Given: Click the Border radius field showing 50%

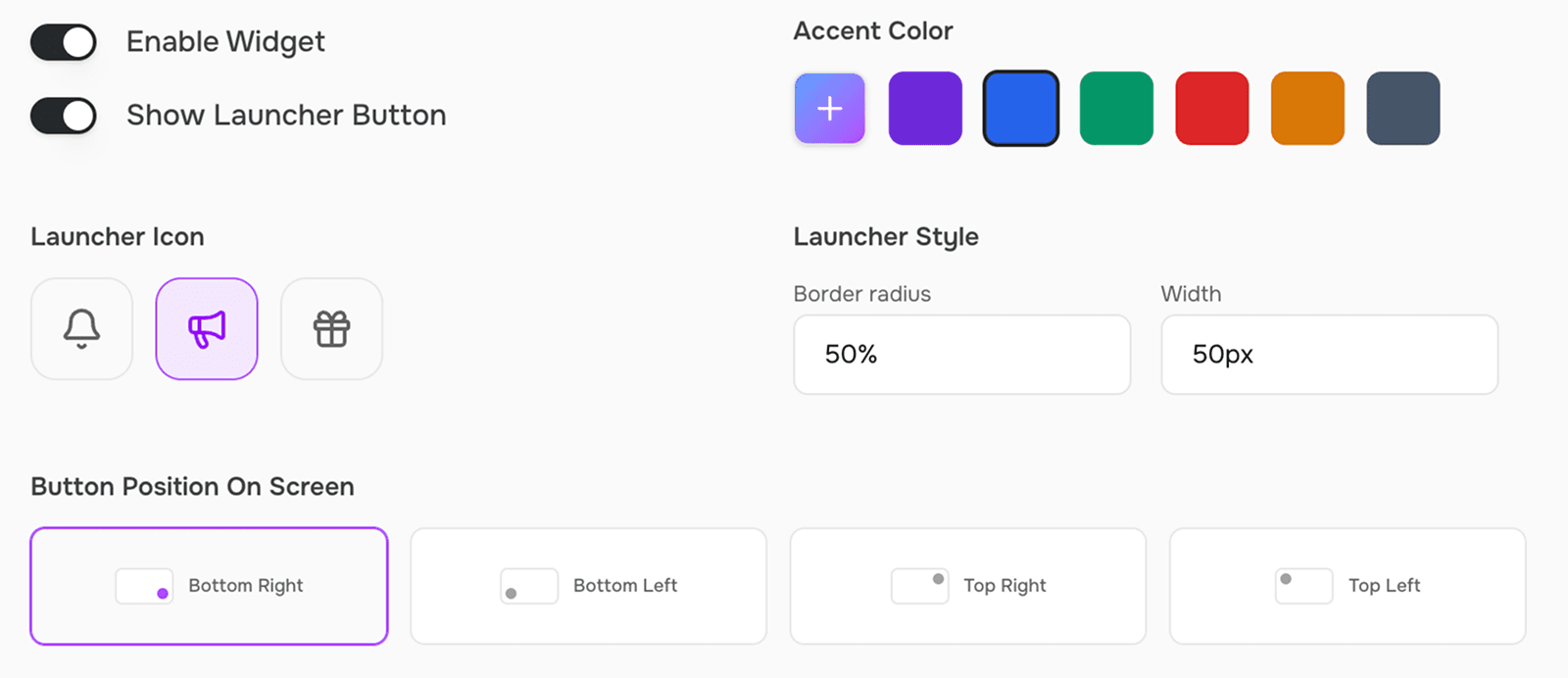Looking at the screenshot, I should pos(961,355).
